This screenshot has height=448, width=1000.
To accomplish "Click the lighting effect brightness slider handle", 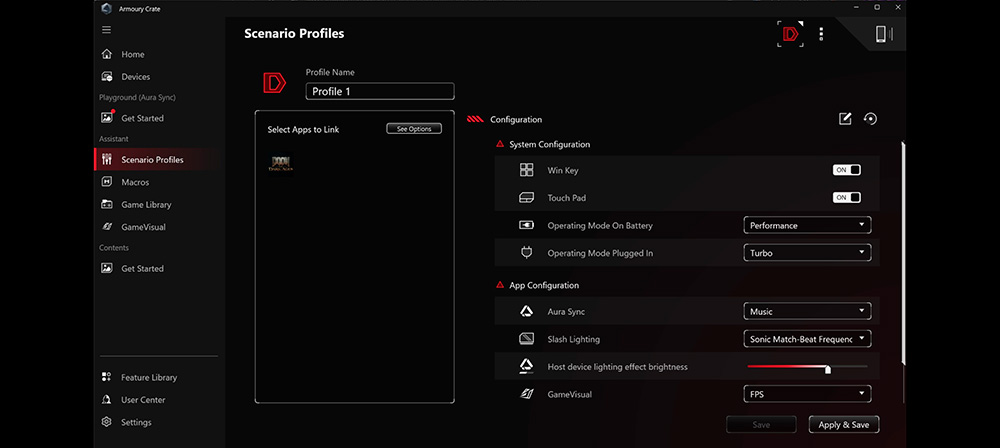I will pyautogui.click(x=828, y=369).
